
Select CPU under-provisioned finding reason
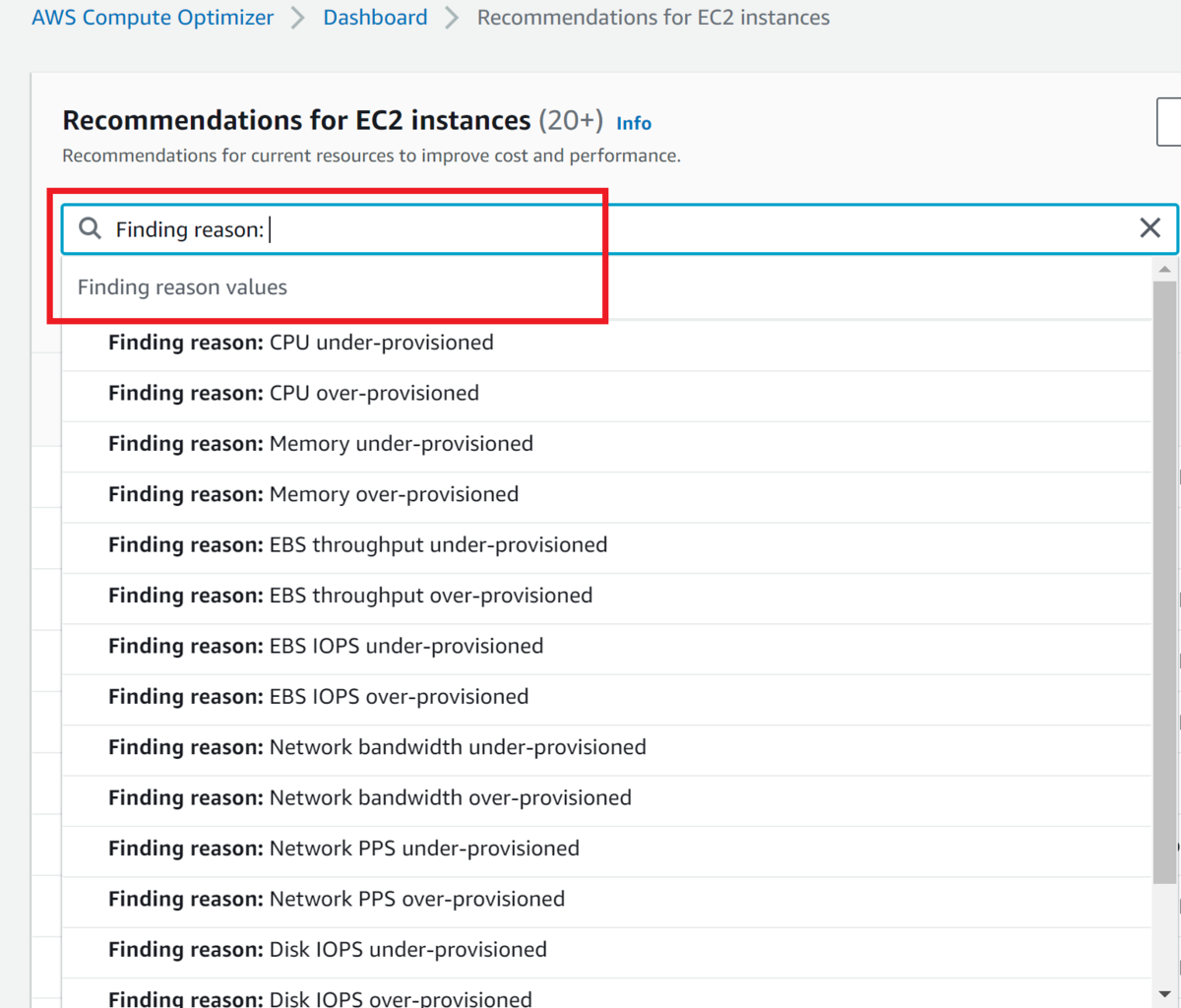(301, 343)
